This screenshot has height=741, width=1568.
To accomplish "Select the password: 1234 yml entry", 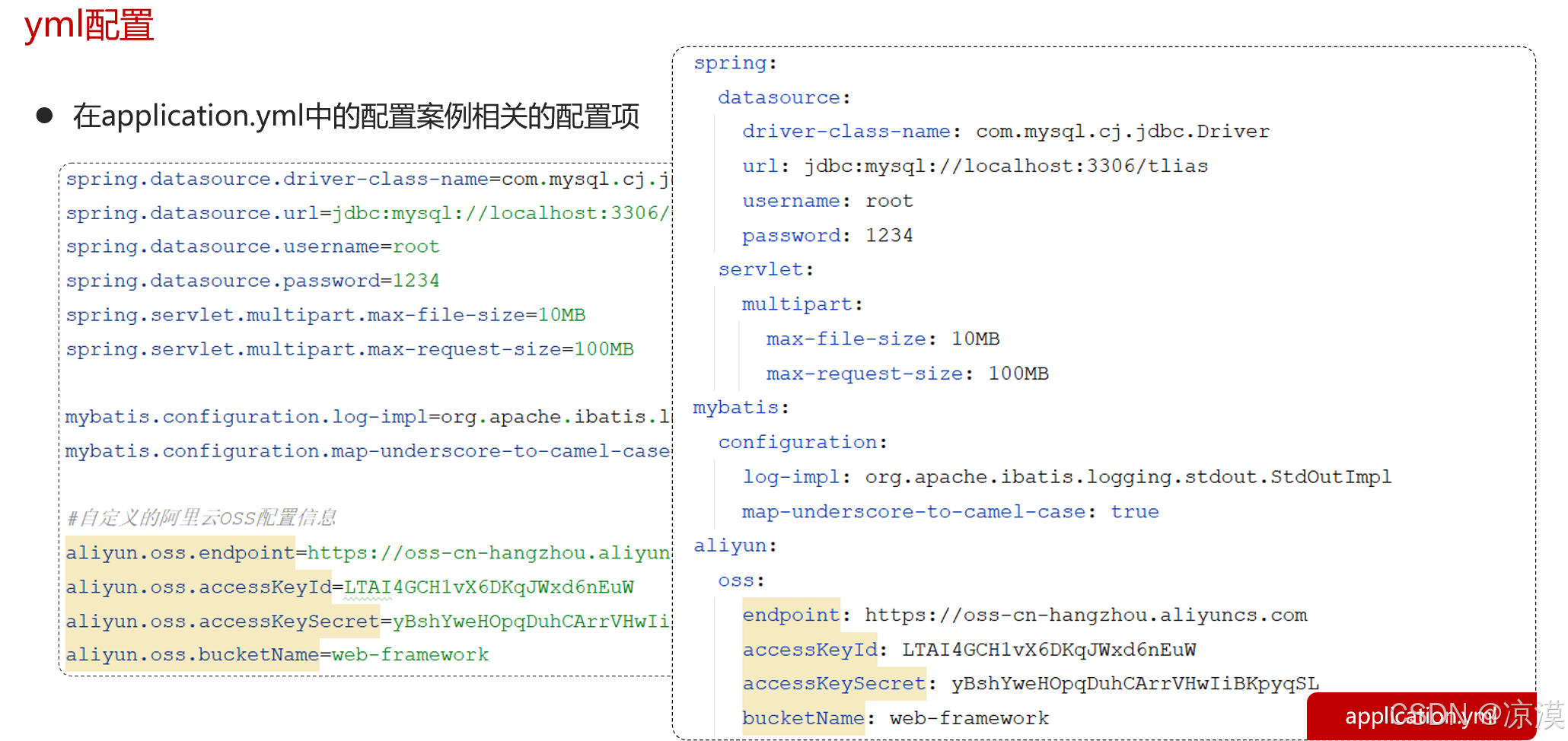I will (826, 234).
